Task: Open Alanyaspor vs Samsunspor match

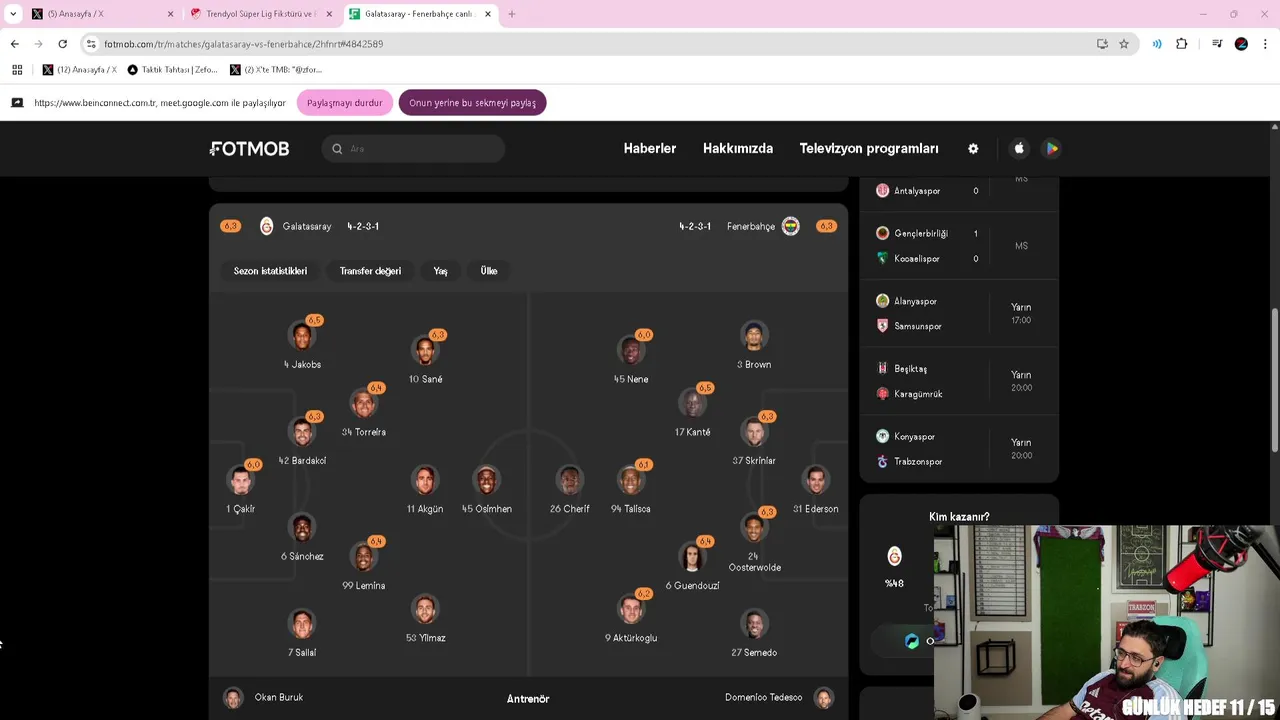Action: (959, 313)
